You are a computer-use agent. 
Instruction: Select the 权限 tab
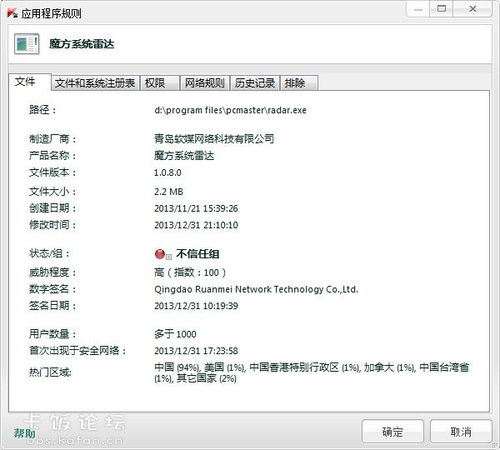pyautogui.click(x=160, y=83)
